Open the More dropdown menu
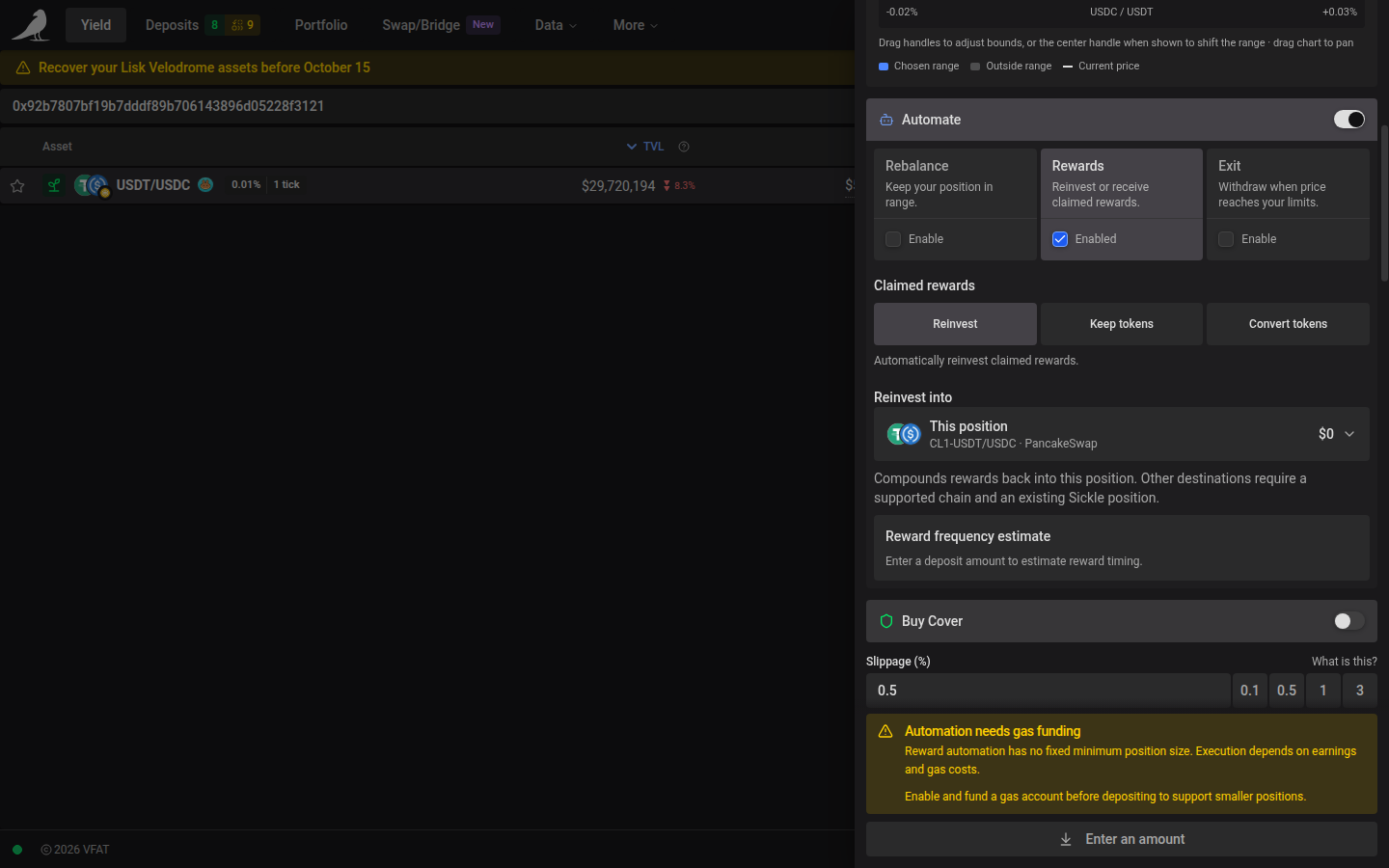This screenshot has height=868, width=1389. tap(635, 25)
